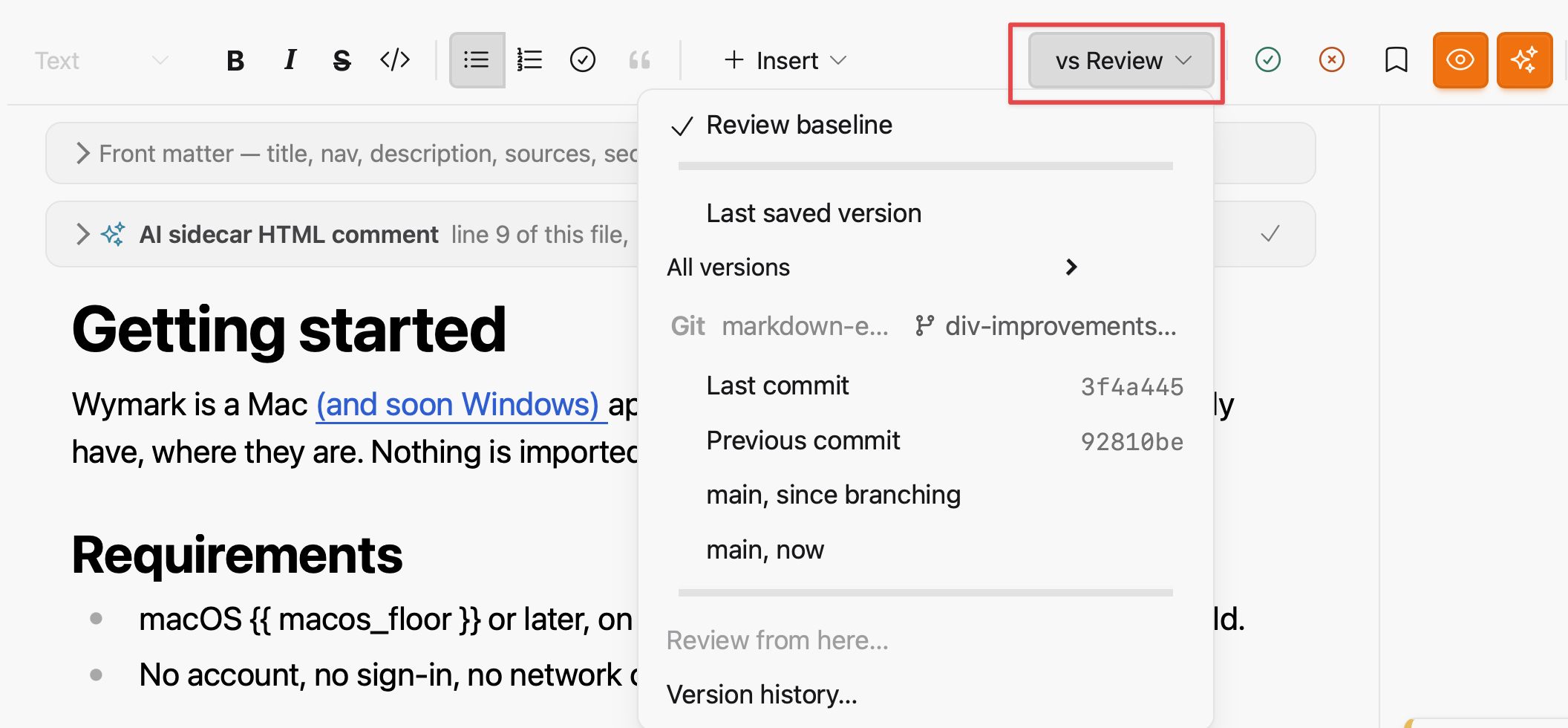Compare against Last commit 3f4a445
Viewport: 1568px width, 728px height.
926,386
